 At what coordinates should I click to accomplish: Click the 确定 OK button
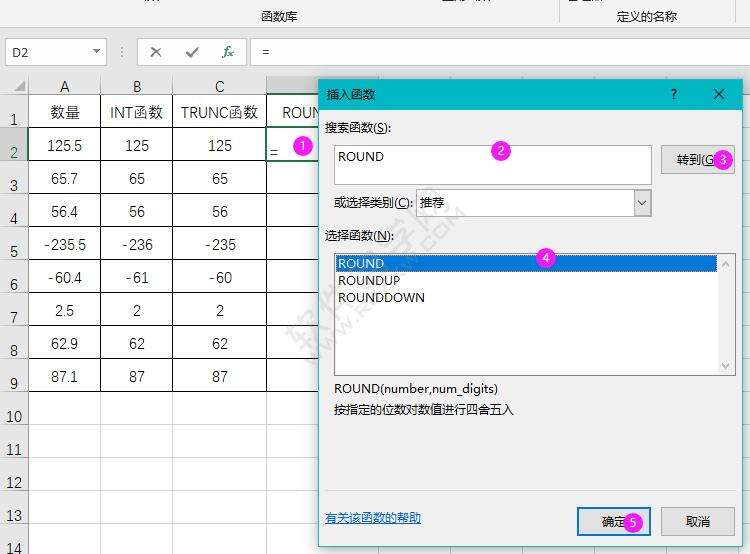pyautogui.click(x=613, y=521)
